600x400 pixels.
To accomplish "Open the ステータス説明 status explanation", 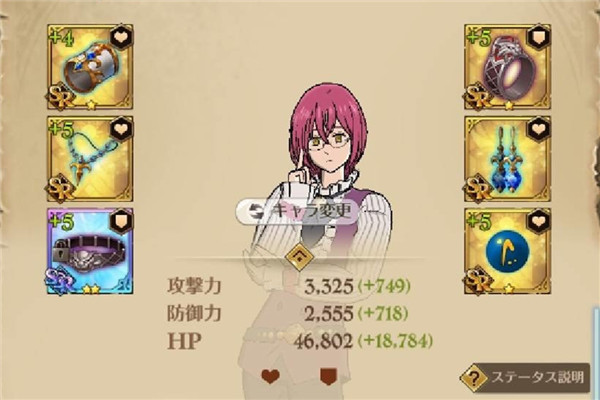I will [x=525, y=378].
